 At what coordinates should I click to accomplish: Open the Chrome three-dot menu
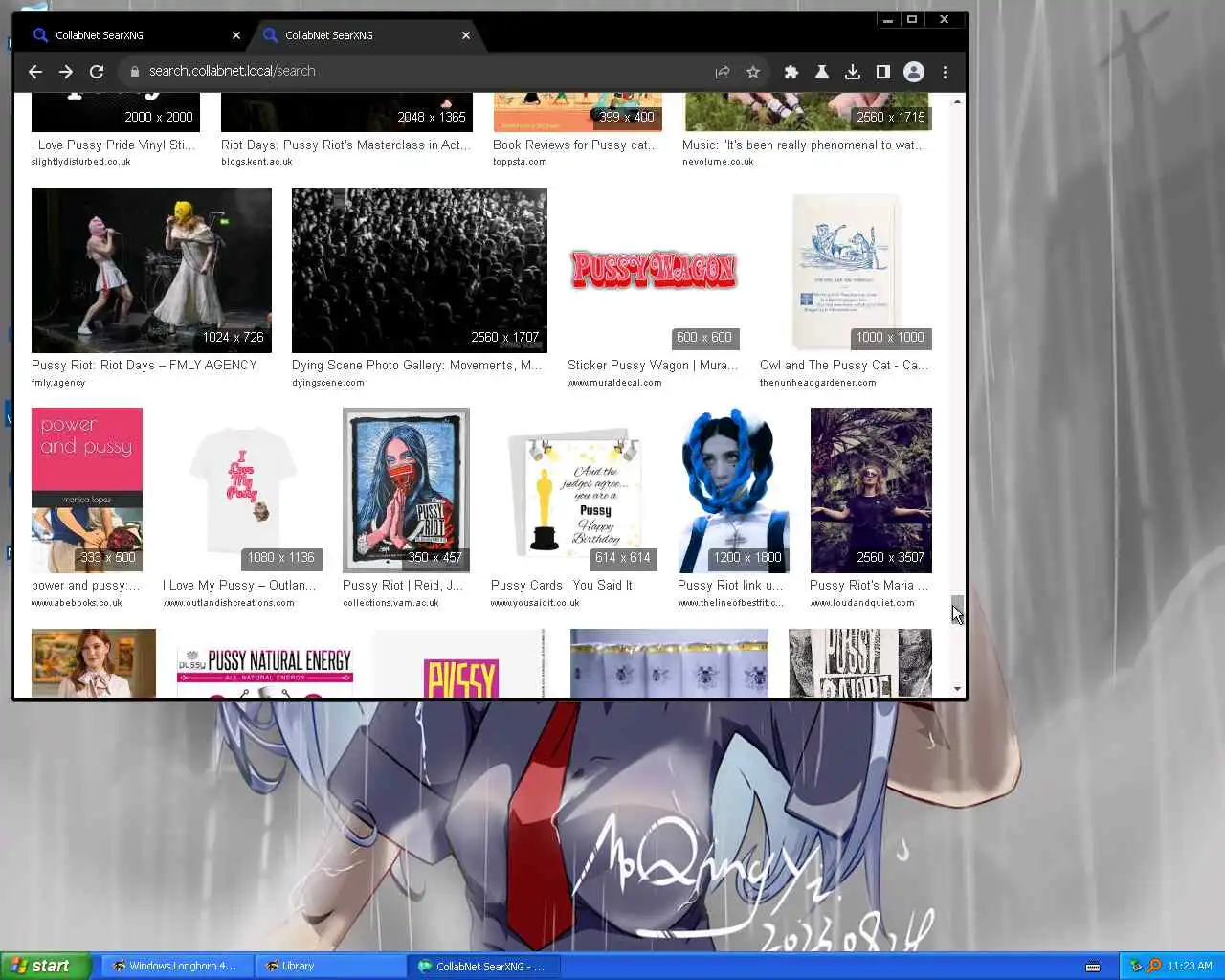(945, 72)
